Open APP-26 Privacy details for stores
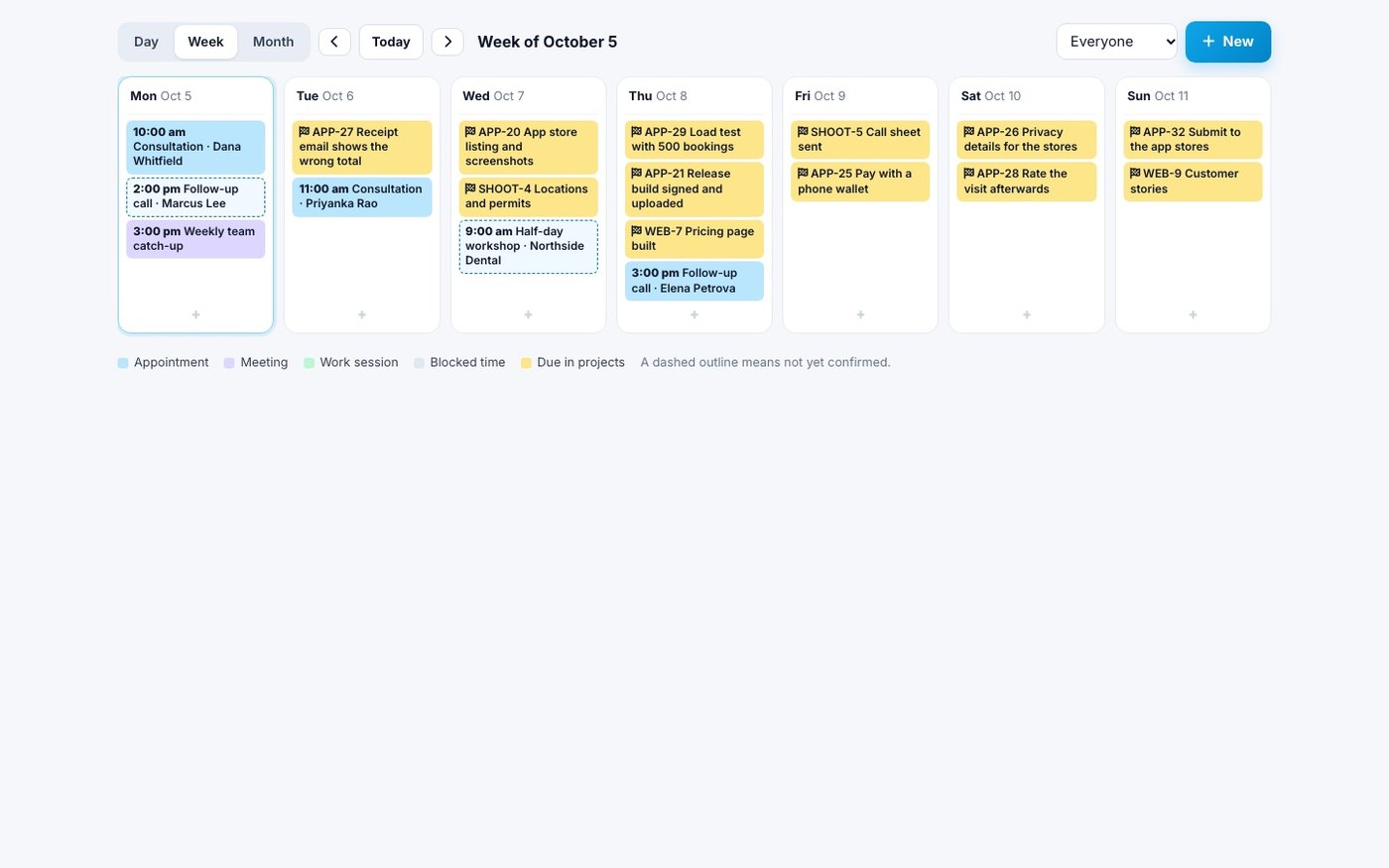Screen dimensions: 1389x868 pos(1027,139)
